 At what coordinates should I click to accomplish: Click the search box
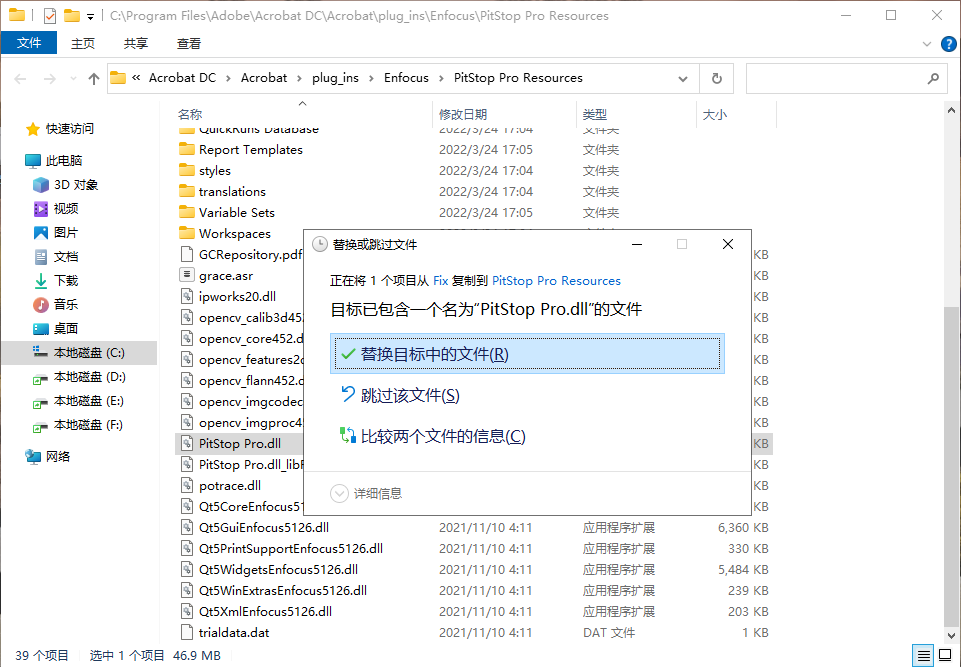click(845, 78)
